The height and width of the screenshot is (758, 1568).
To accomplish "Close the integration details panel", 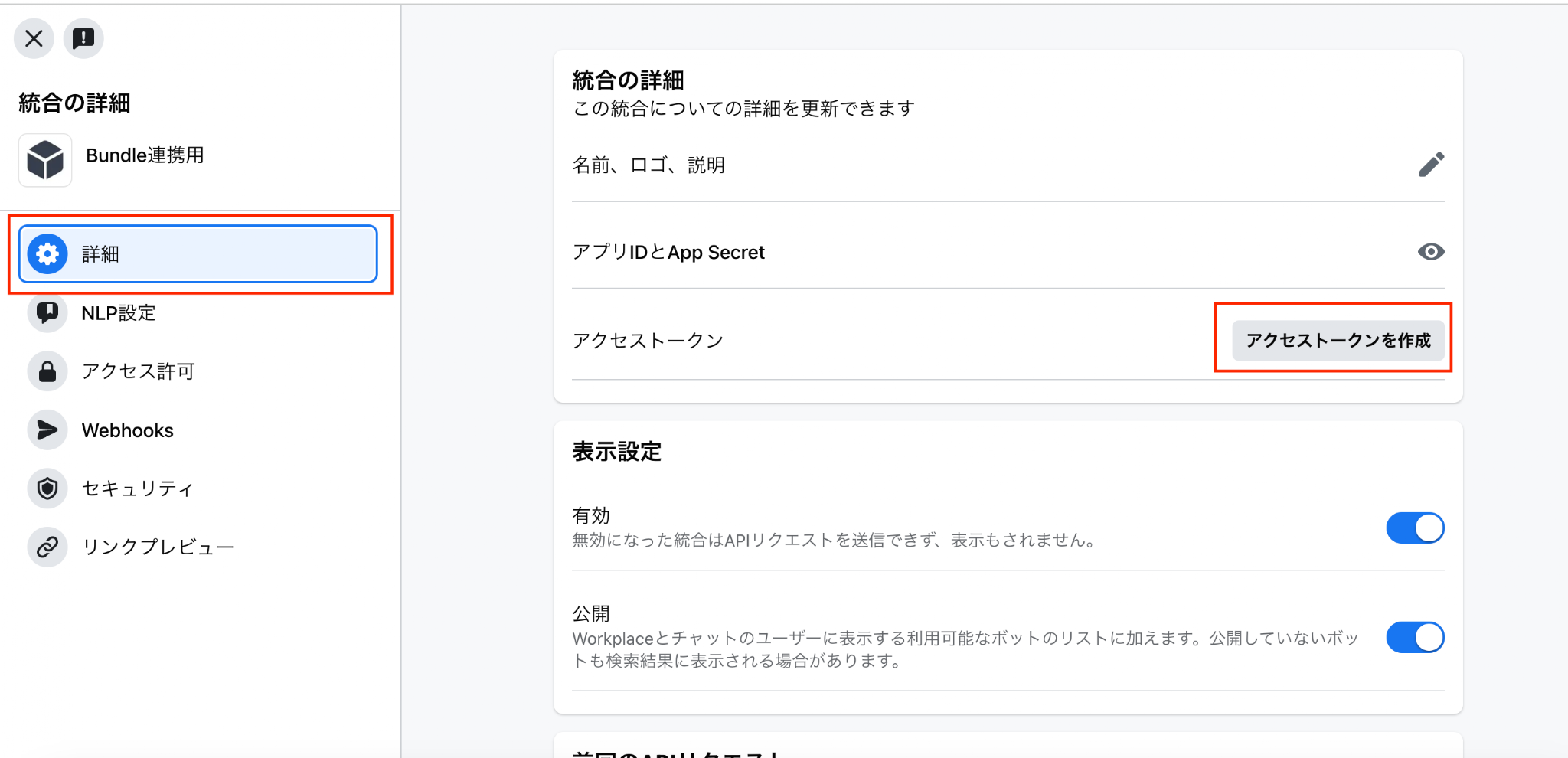I will [34, 38].
